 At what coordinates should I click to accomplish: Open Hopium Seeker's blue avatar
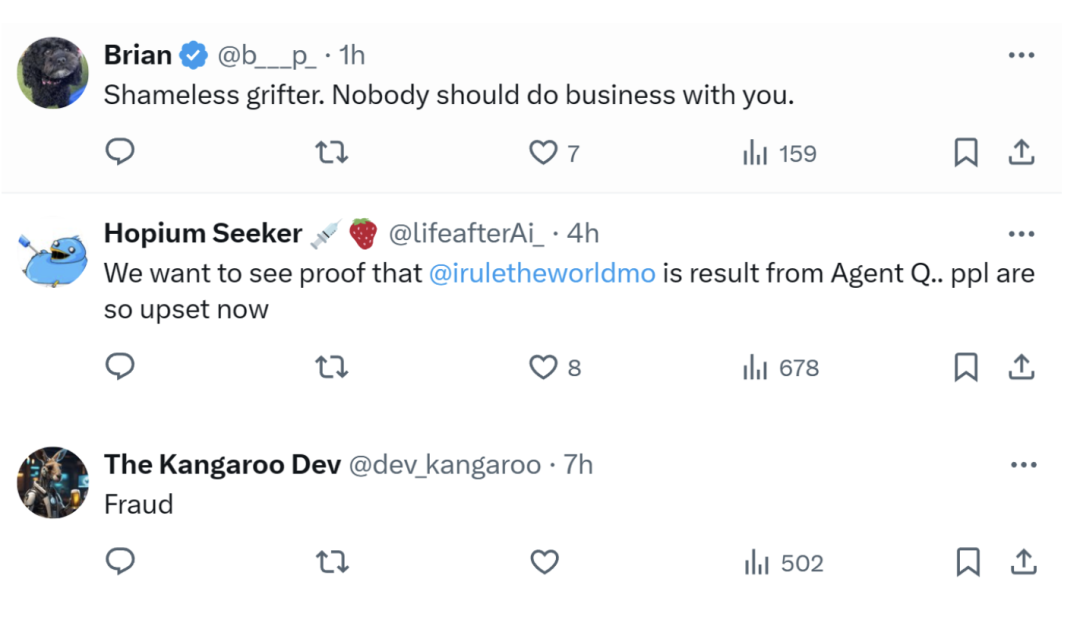53,255
